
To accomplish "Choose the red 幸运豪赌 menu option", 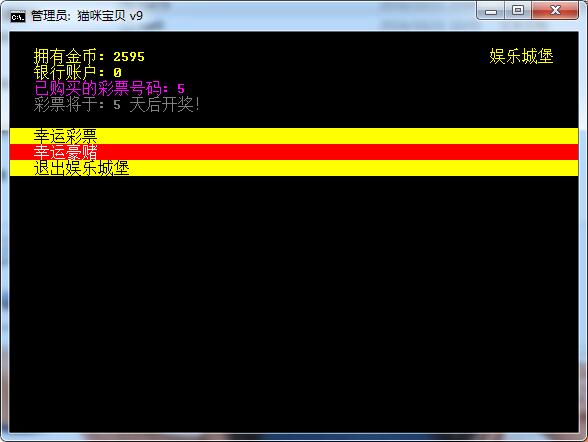I will [294, 152].
